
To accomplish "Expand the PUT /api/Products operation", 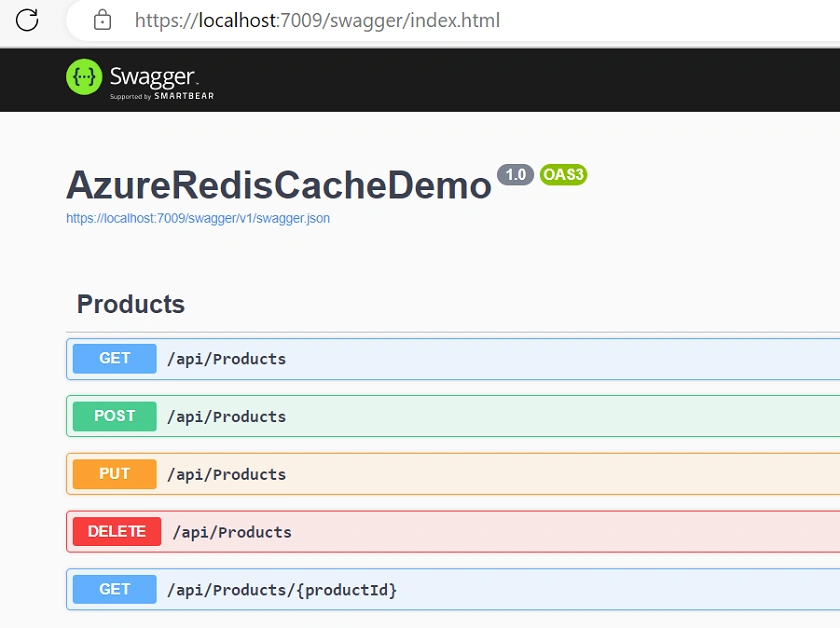I will [453, 474].
